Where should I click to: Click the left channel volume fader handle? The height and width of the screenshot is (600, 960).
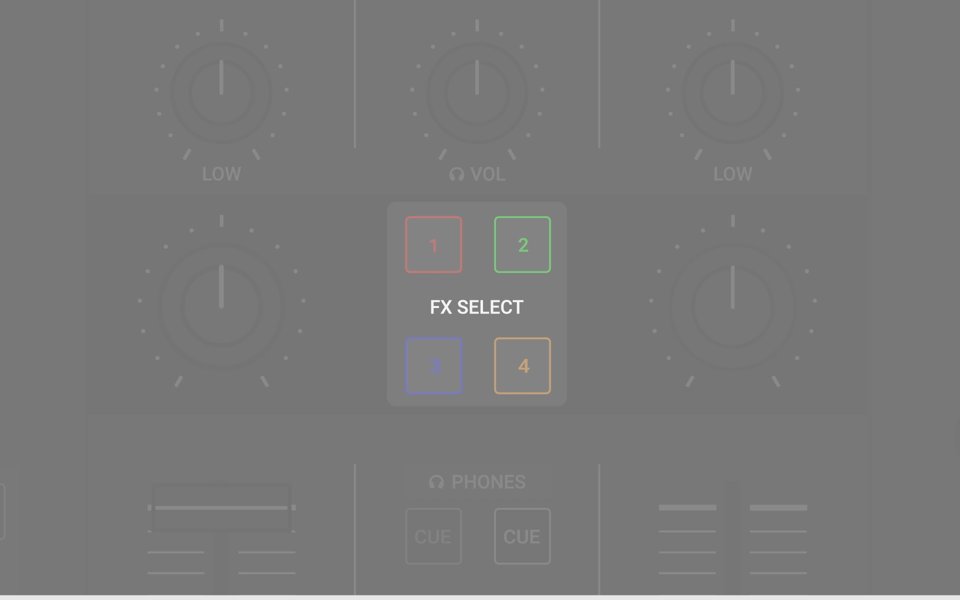(221, 508)
